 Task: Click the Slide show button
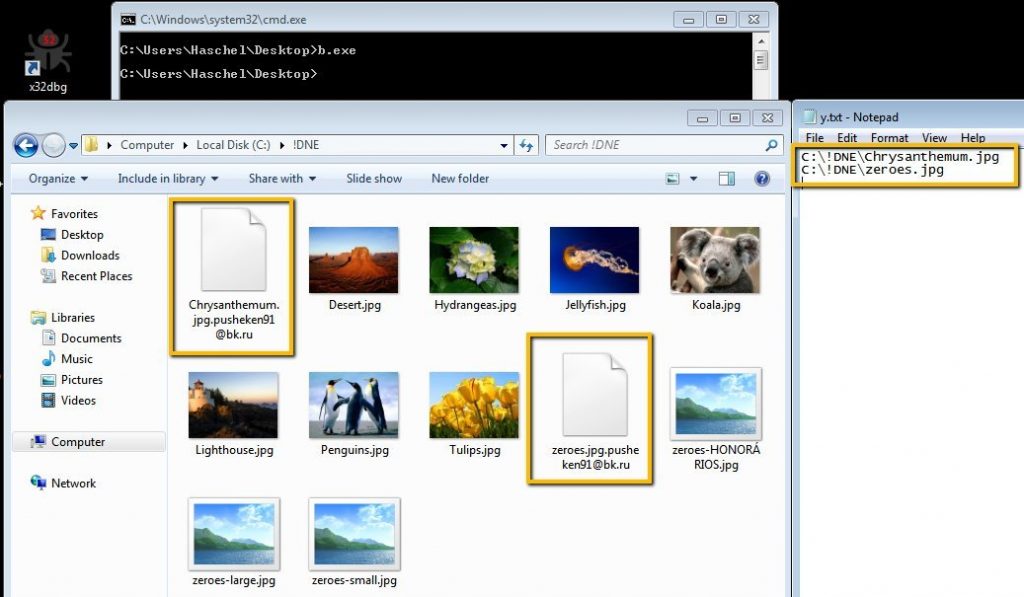[x=374, y=179]
